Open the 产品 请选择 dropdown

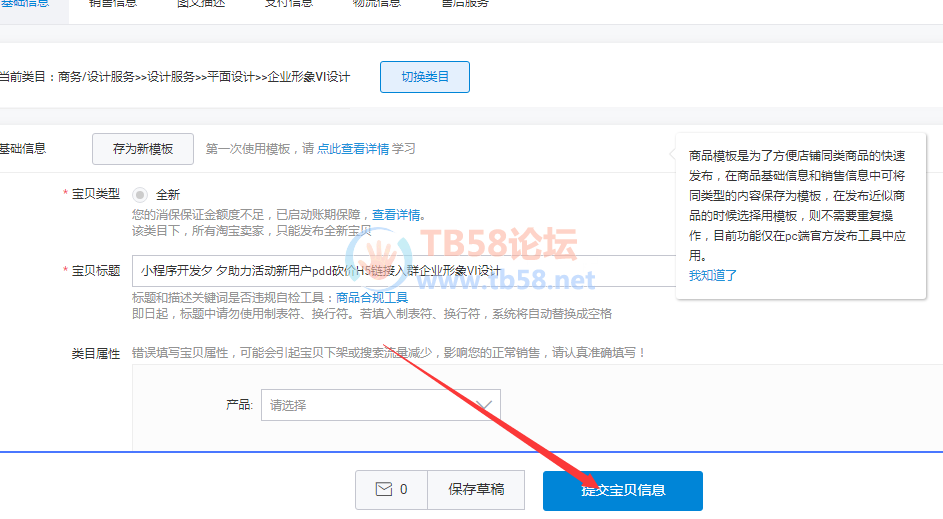pyautogui.click(x=381, y=405)
